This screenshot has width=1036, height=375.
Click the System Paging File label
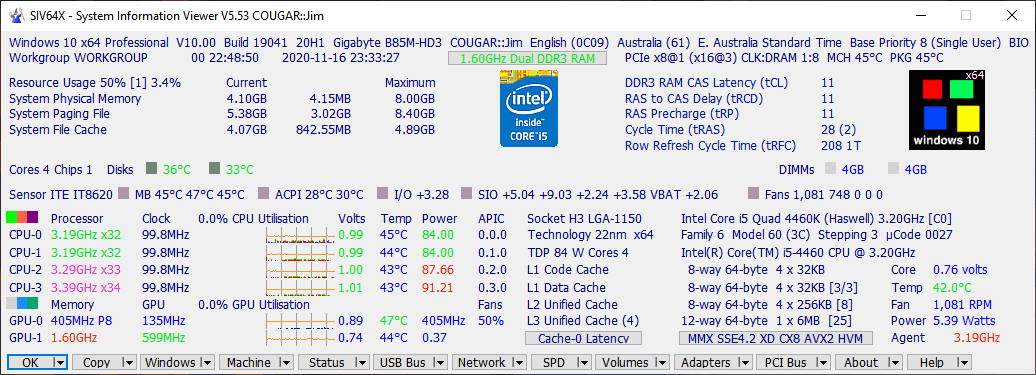pos(59,114)
